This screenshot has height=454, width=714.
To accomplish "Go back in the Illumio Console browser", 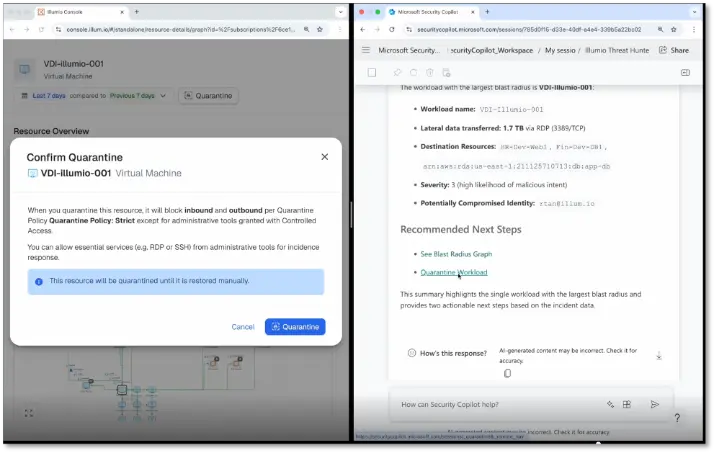I will point(12,30).
